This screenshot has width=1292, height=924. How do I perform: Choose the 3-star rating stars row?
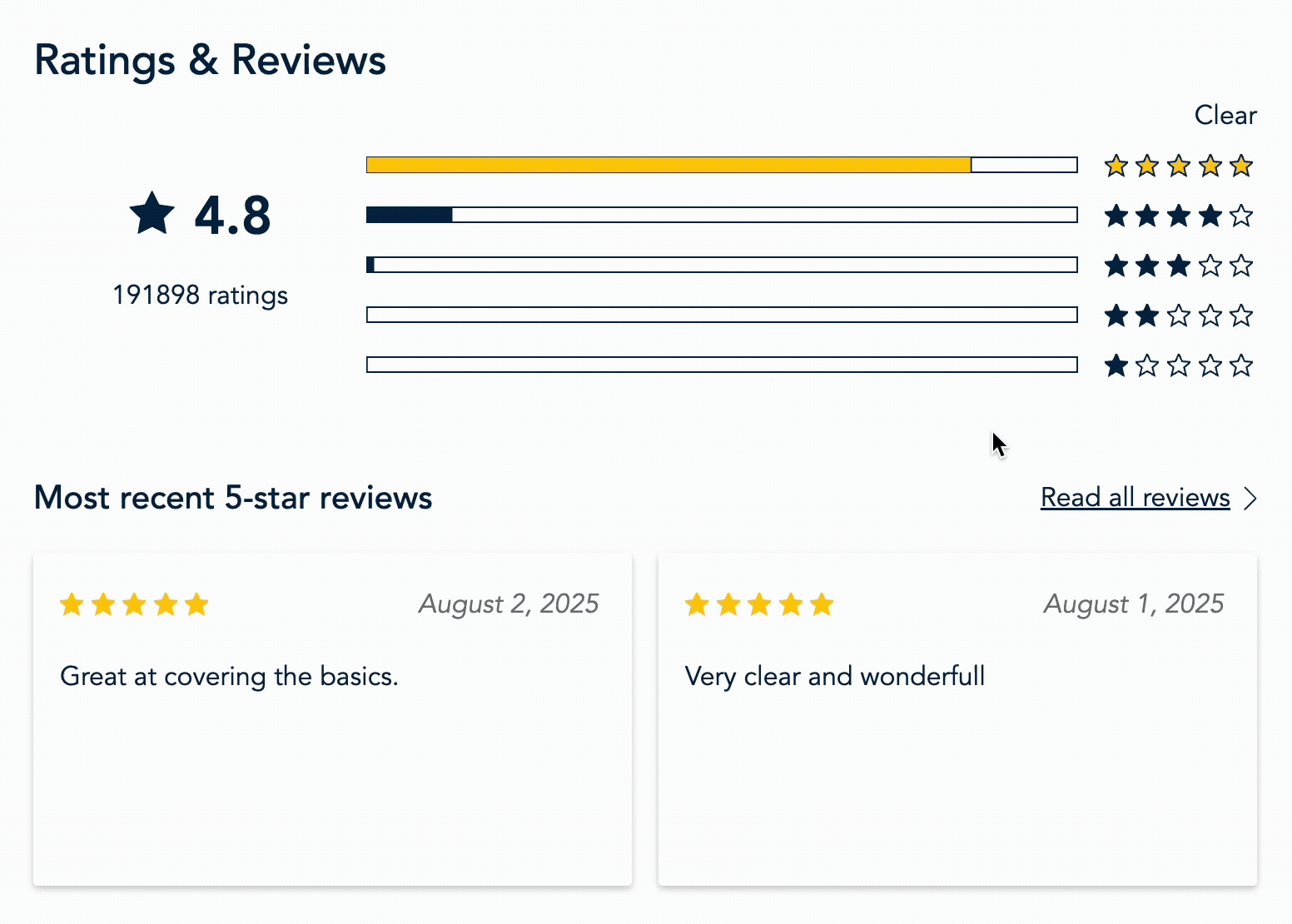1178,266
